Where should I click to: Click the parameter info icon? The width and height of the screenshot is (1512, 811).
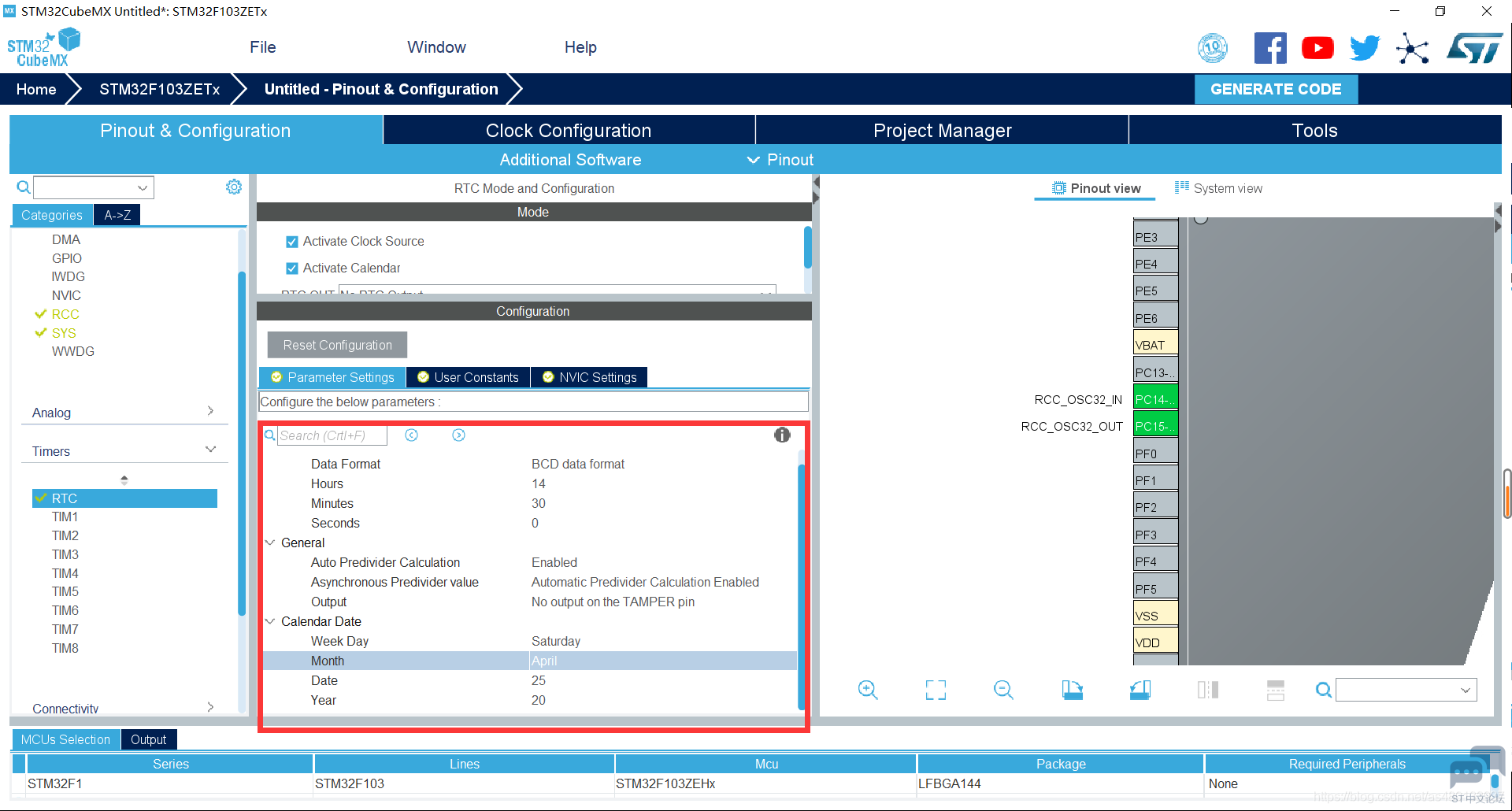tap(782, 435)
